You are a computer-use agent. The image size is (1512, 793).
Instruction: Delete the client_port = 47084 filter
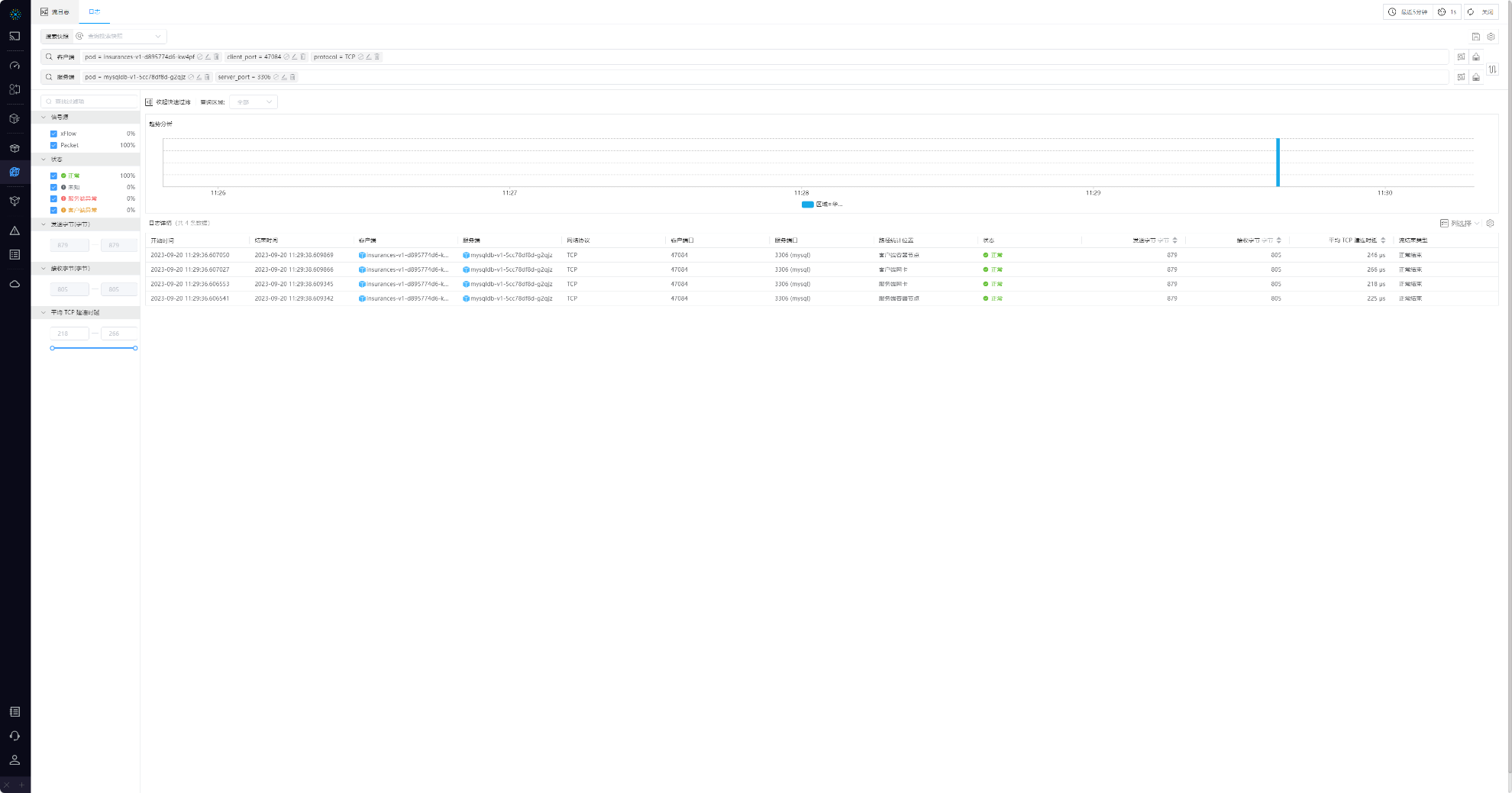point(303,57)
